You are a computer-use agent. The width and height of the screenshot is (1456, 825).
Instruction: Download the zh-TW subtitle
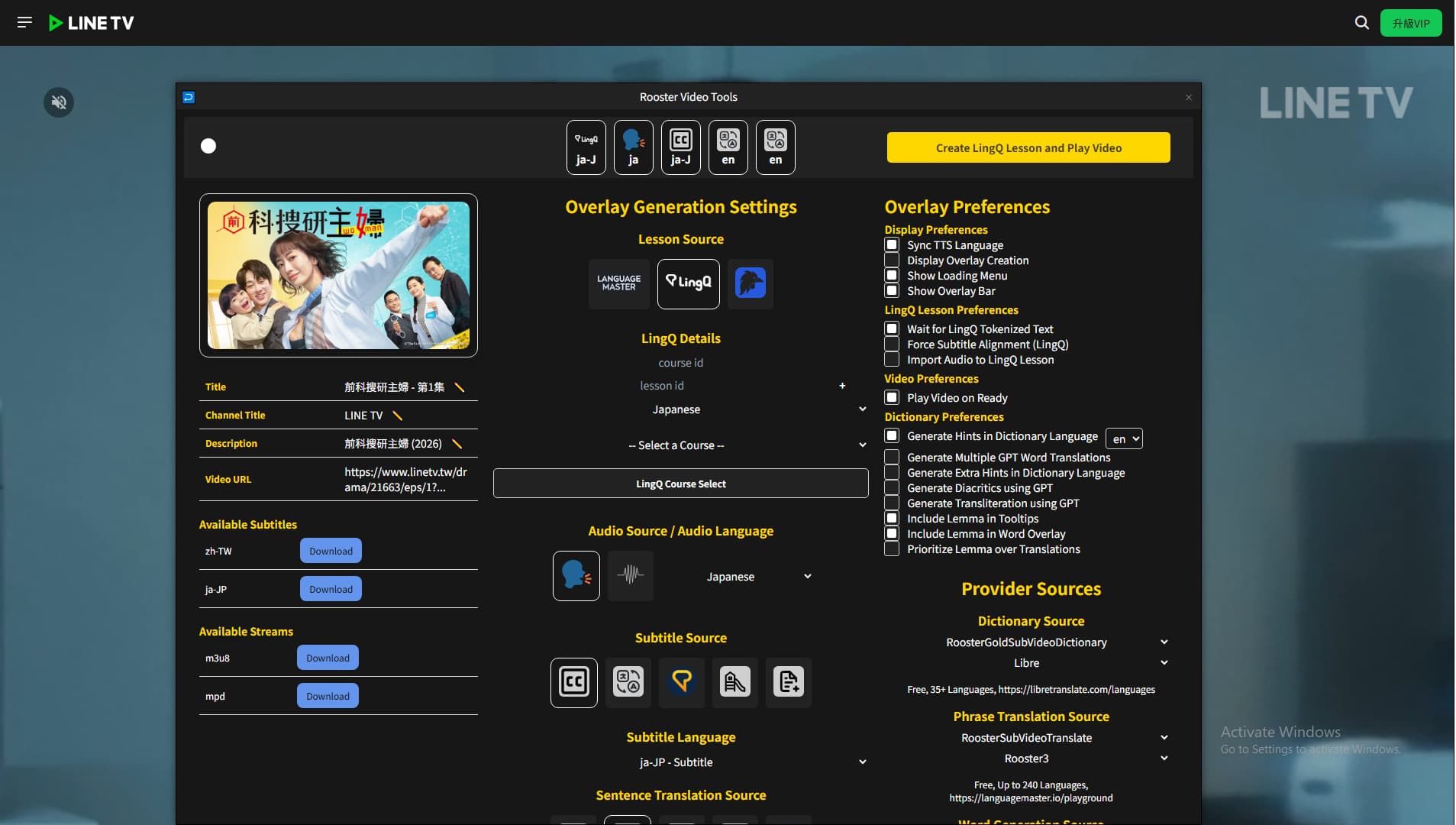[331, 551]
